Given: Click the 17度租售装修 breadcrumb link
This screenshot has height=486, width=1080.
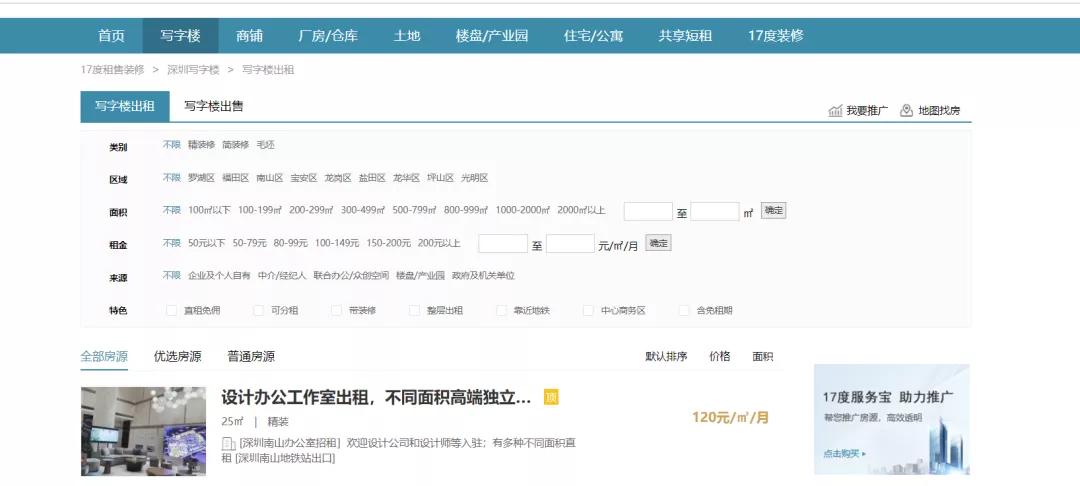Looking at the screenshot, I should pos(112,70).
